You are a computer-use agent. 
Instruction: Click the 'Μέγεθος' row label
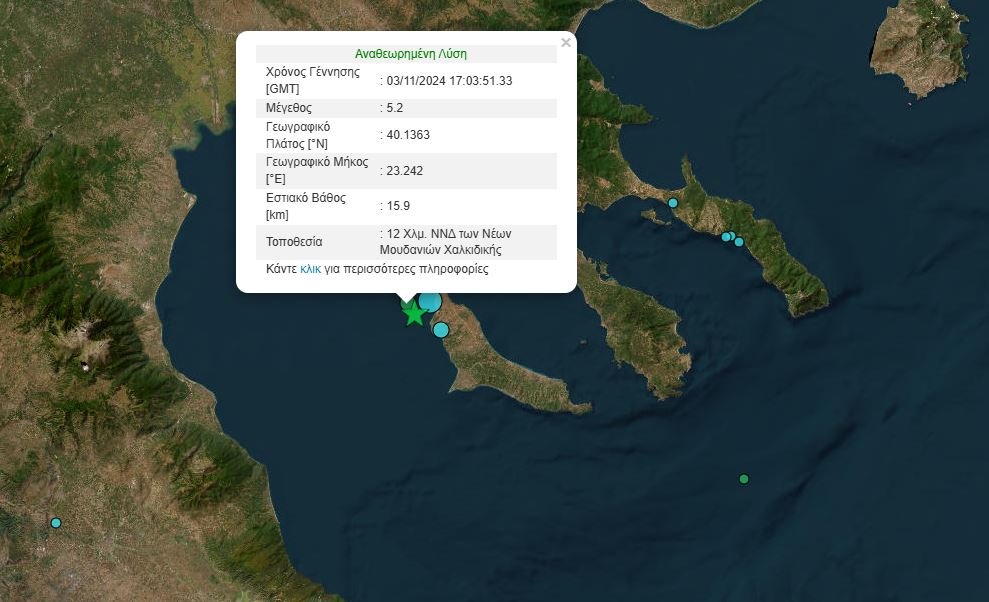tap(289, 108)
